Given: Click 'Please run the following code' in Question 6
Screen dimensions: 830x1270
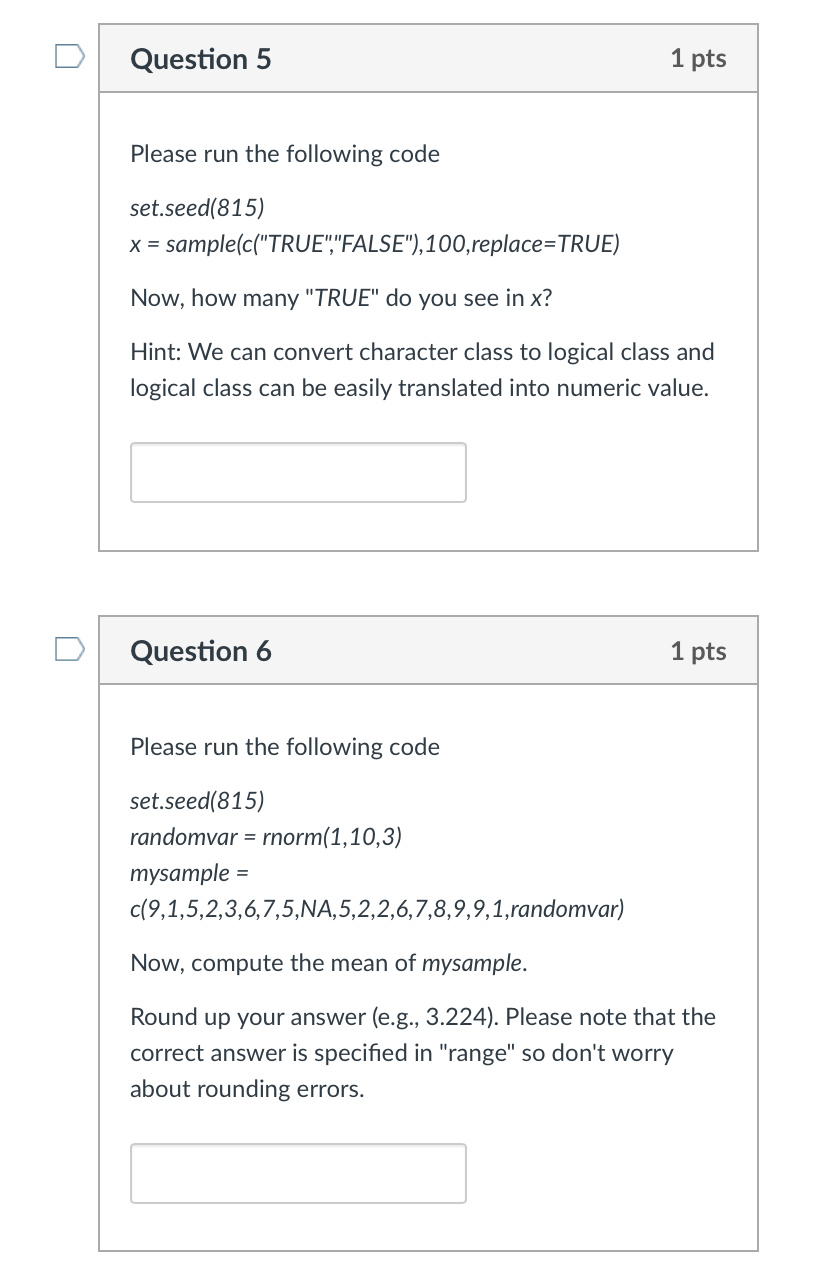Looking at the screenshot, I should point(284,746).
